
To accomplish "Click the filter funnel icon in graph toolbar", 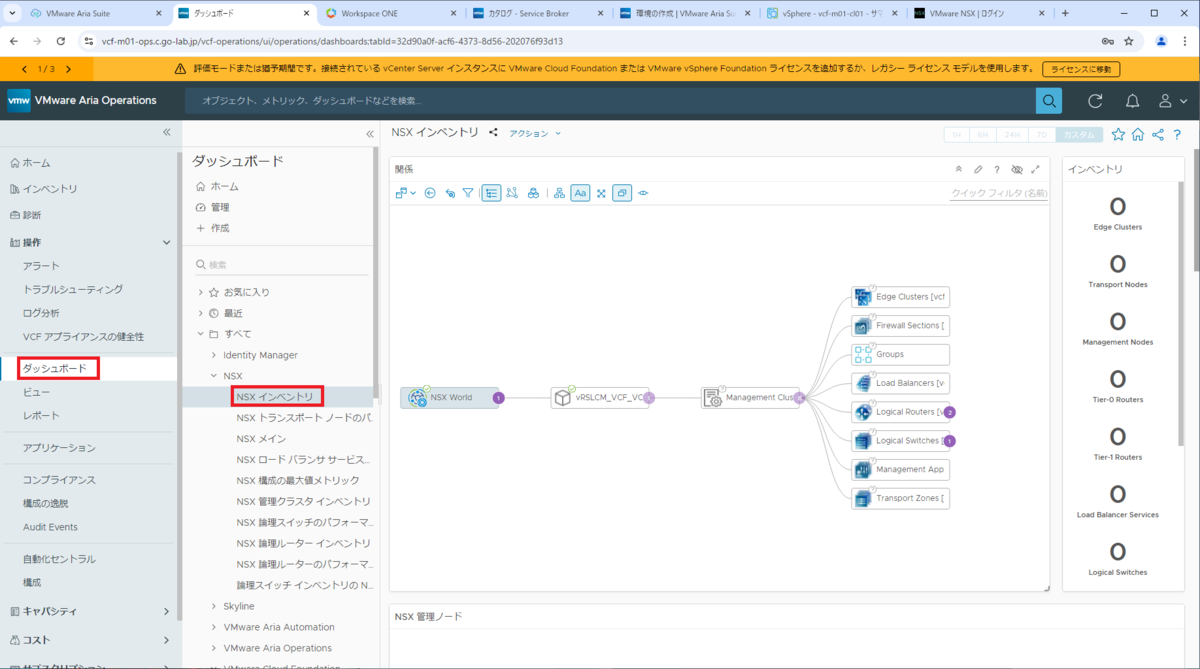I will point(468,193).
